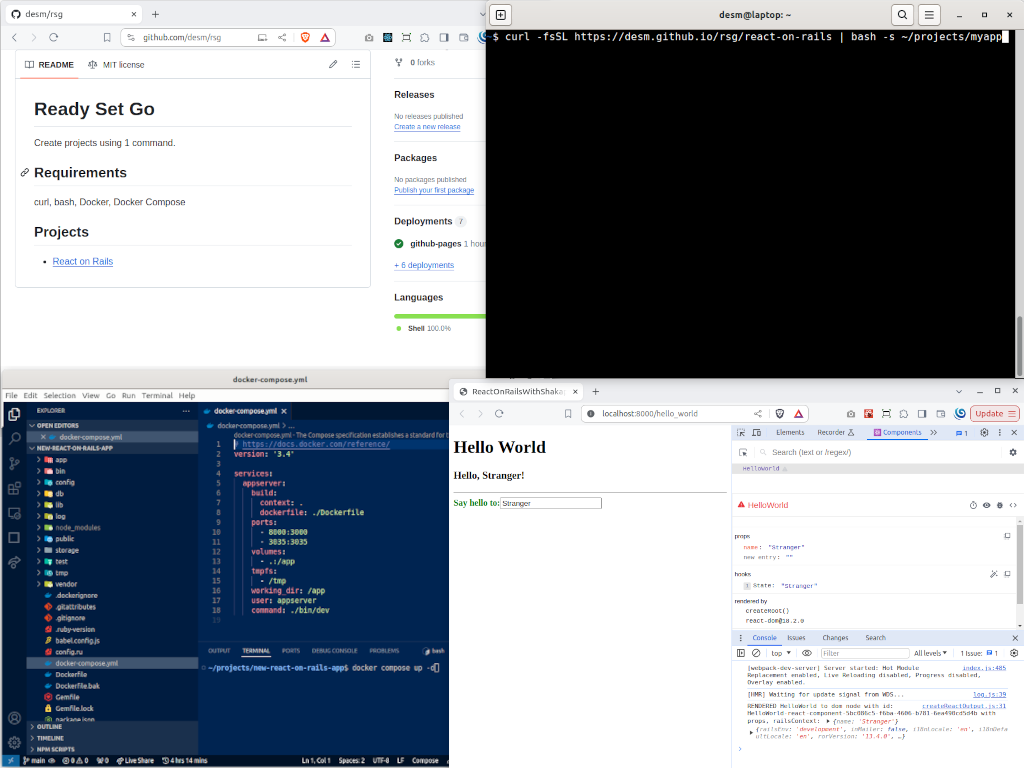Image resolution: width=1024 pixels, height=768 pixels.
Task: Bookmark the GitHub desm/rsg page
Action: coord(107,37)
